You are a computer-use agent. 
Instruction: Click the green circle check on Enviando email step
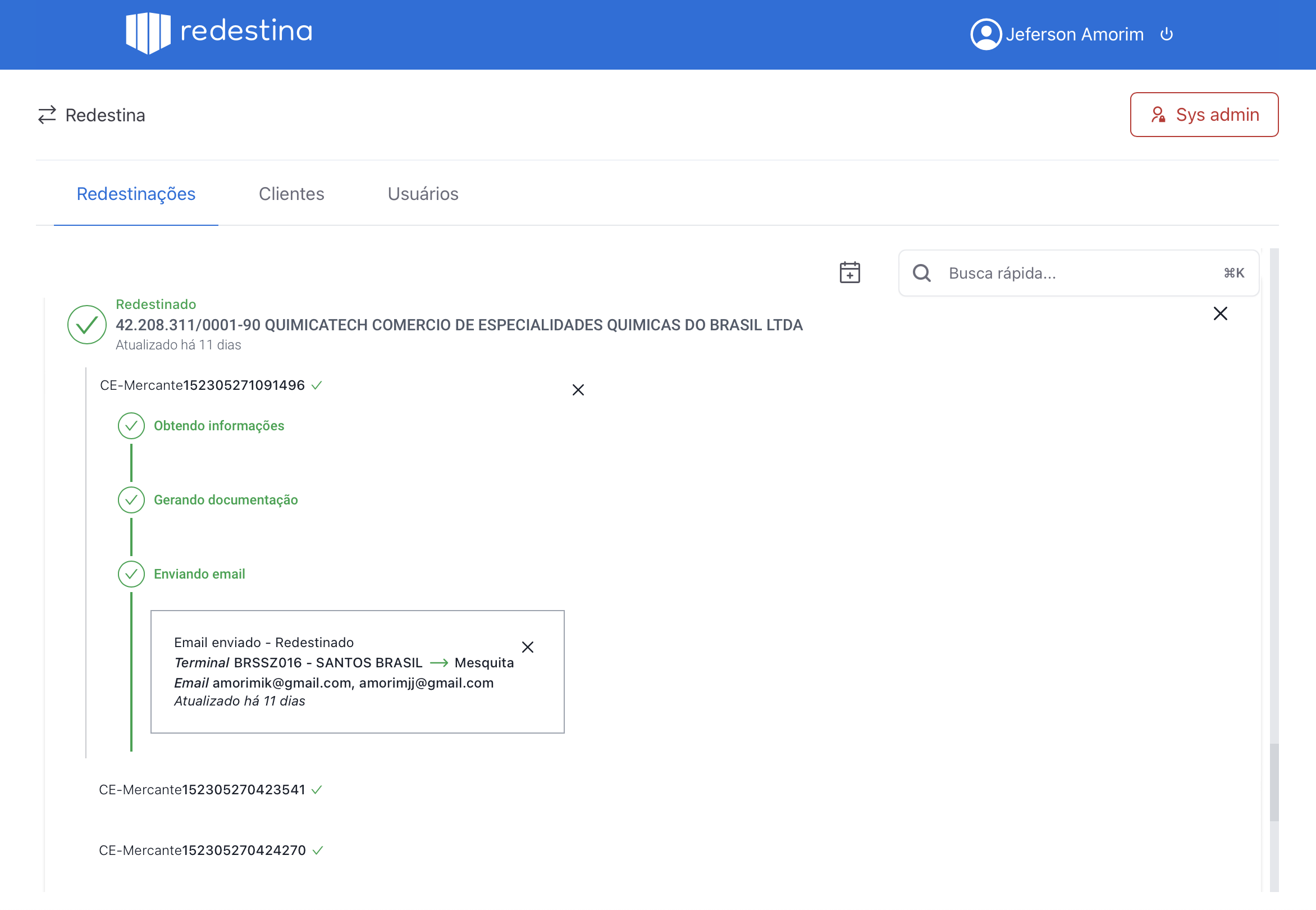pos(132,574)
